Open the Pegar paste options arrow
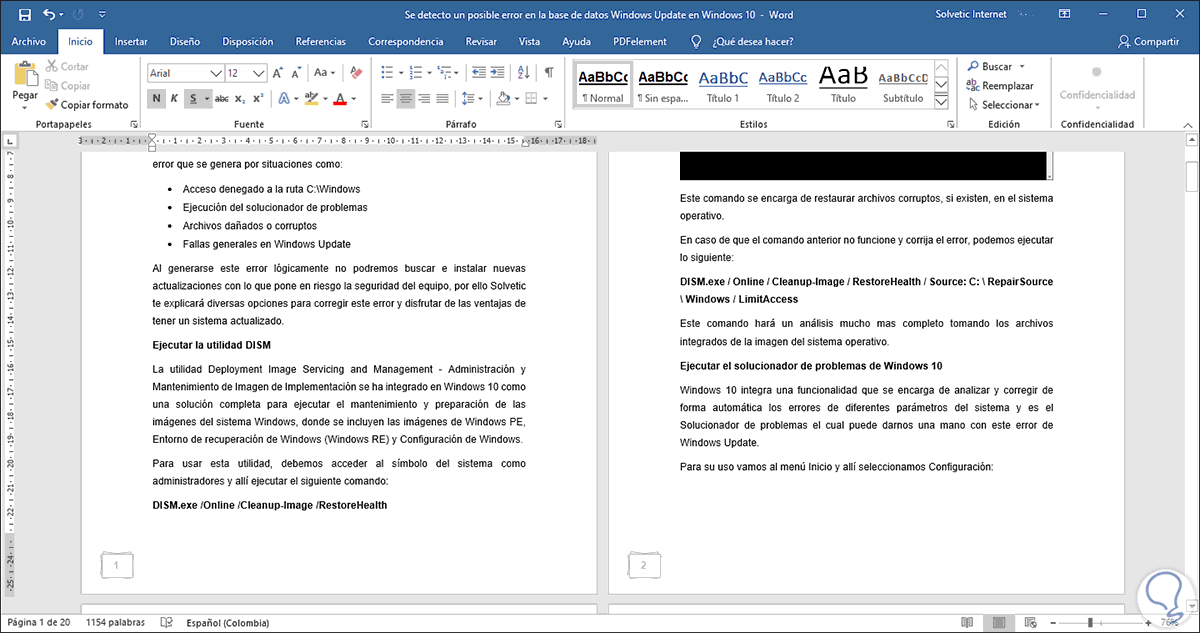This screenshot has width=1200, height=633. [x=25, y=107]
